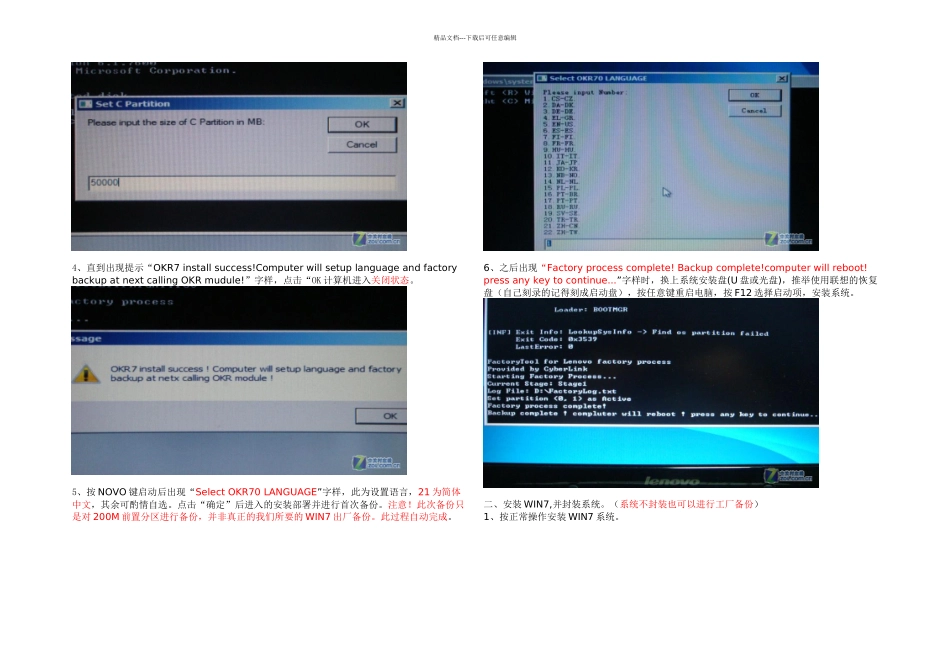This screenshot has height=672, width=950.
Task: Click the "Exit Code: 0x3539" console line
Action: (x=556, y=339)
